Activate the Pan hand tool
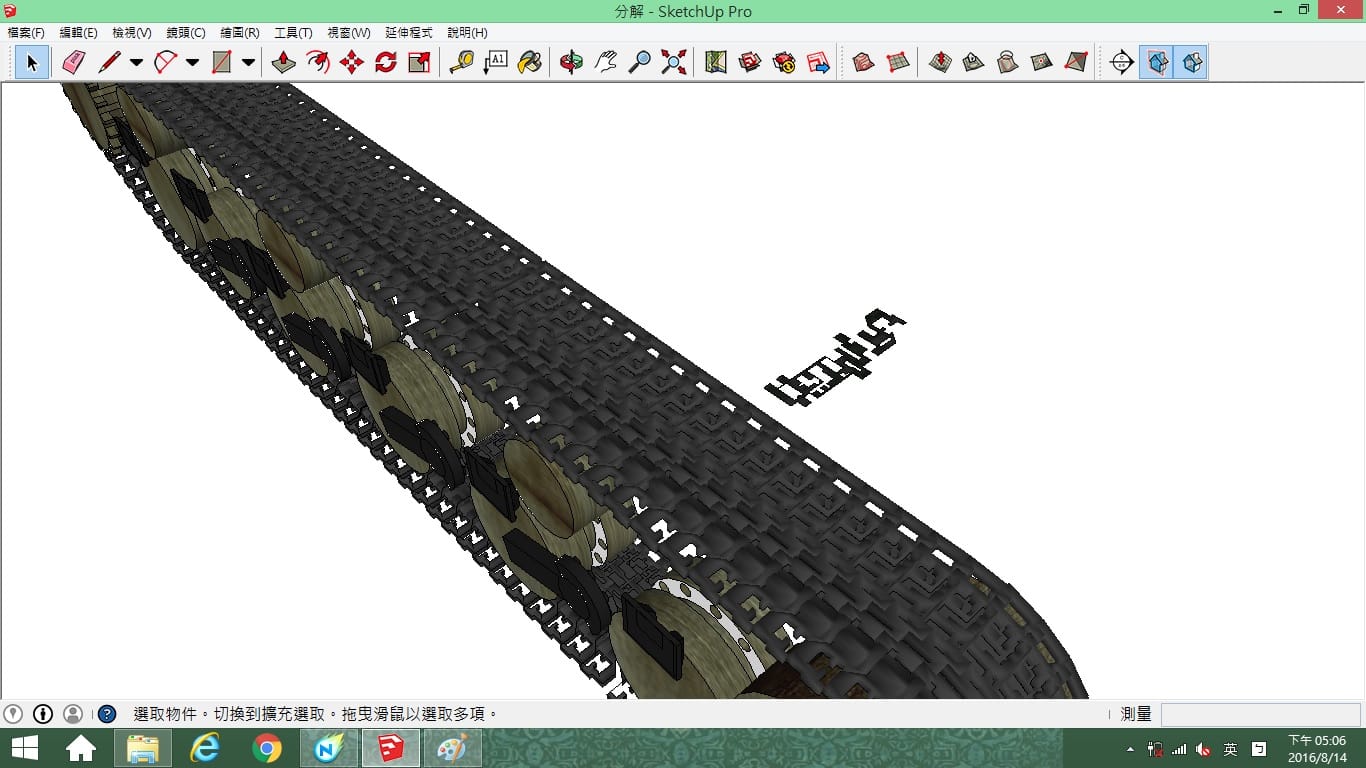Image resolution: width=1366 pixels, height=768 pixels. [x=605, y=62]
